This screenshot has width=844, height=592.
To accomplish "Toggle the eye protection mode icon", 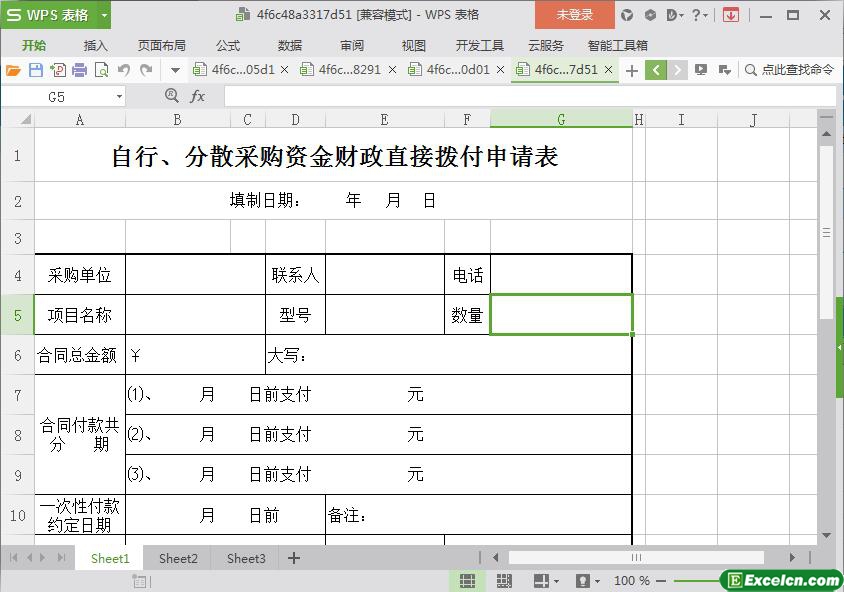I will click(x=583, y=581).
